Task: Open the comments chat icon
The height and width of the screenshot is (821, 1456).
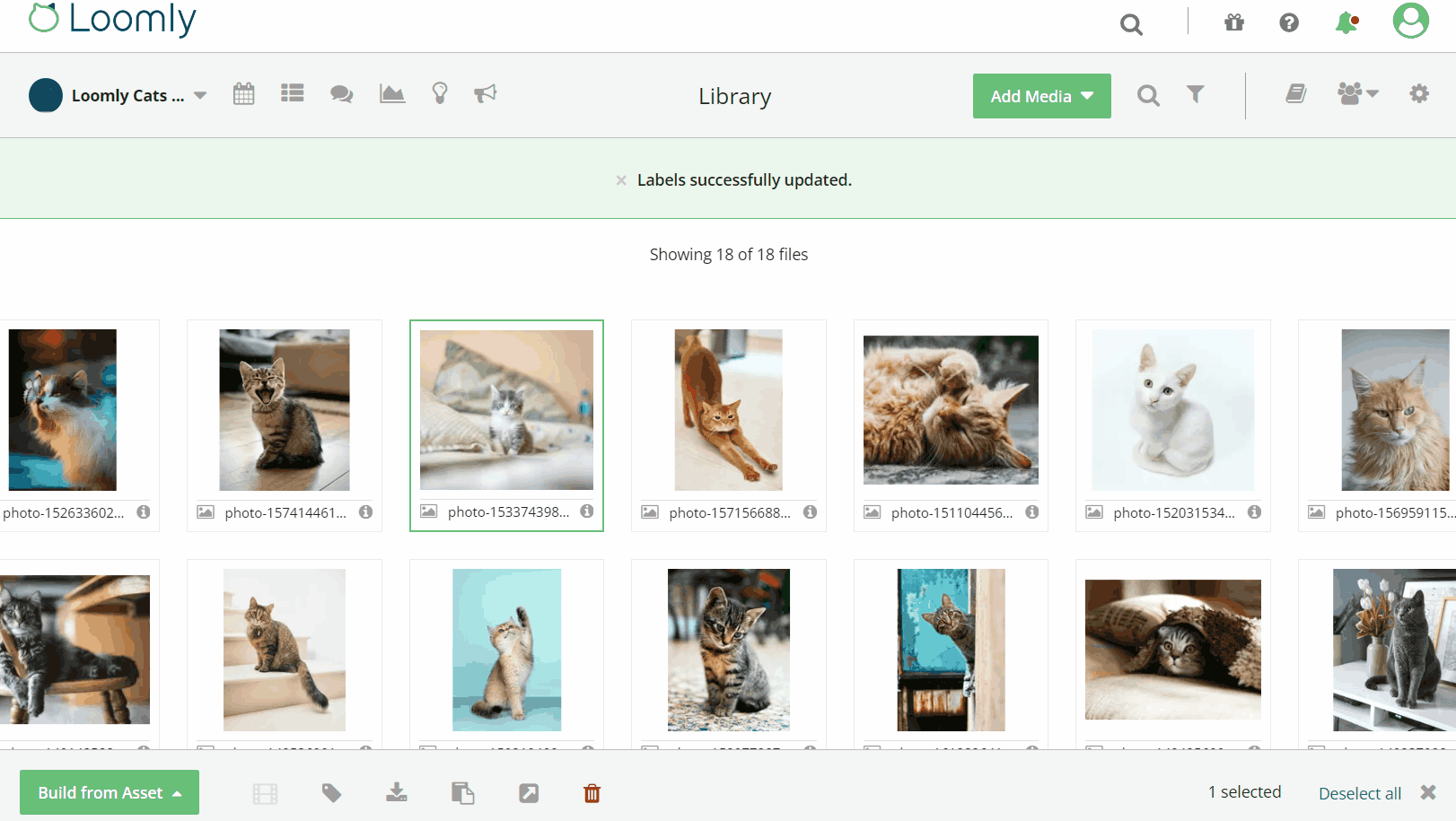Action: click(x=341, y=93)
